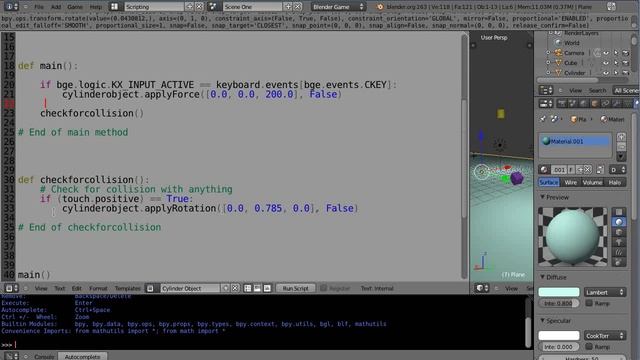Open the 3D viewport editor type selector

coord(482,288)
